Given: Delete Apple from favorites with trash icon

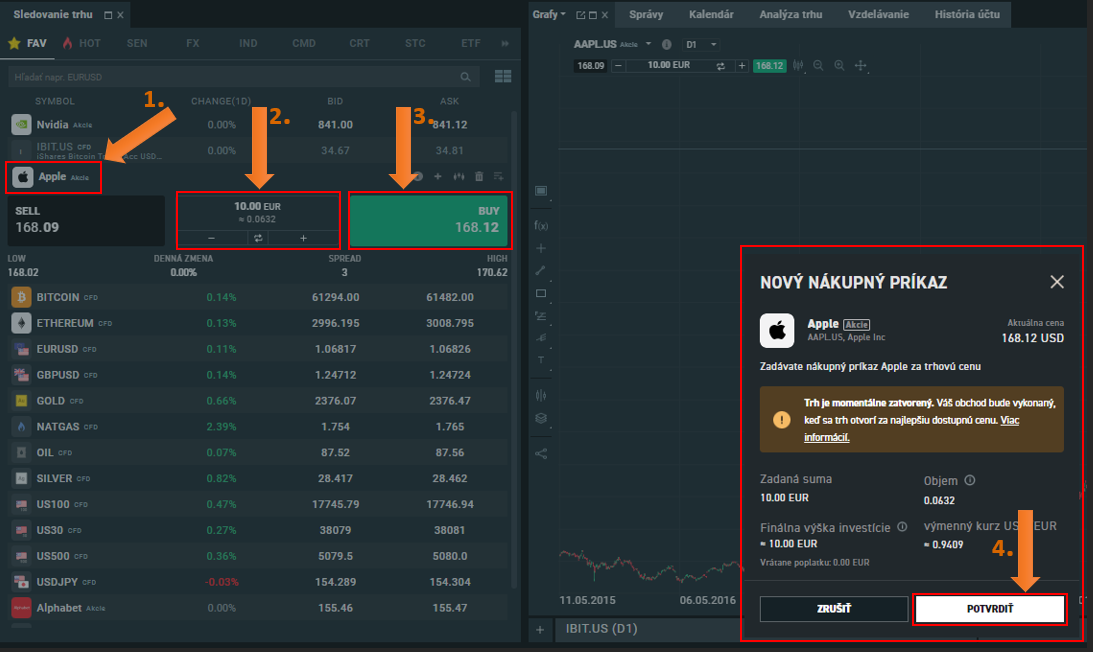Looking at the screenshot, I should pos(479,177).
